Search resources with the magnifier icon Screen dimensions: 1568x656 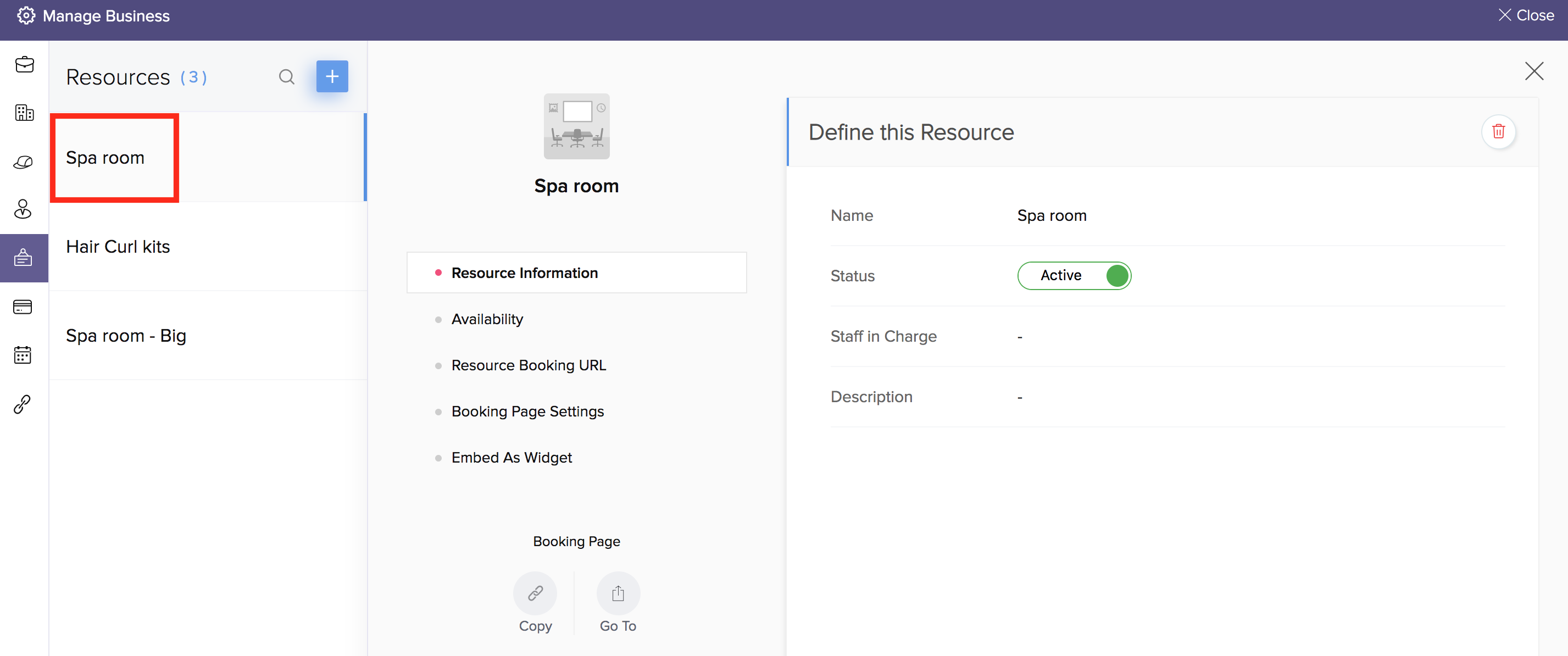[x=286, y=77]
